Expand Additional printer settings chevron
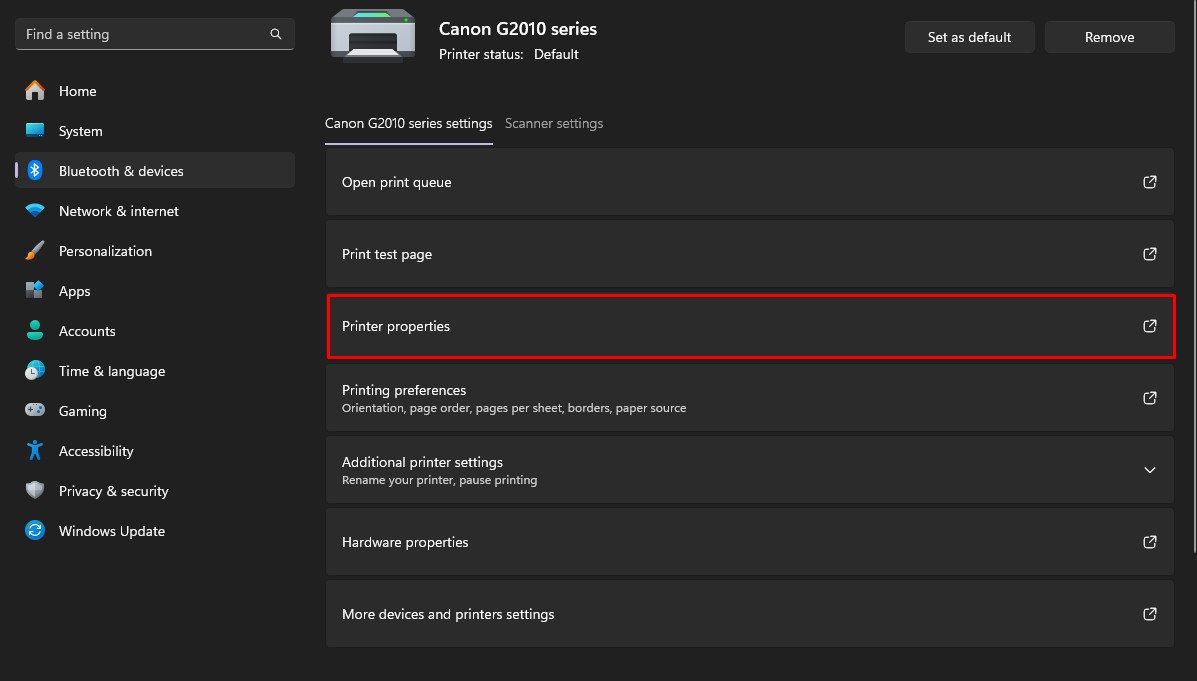Screen dimensions: 1197x681 (x=1150, y=470)
